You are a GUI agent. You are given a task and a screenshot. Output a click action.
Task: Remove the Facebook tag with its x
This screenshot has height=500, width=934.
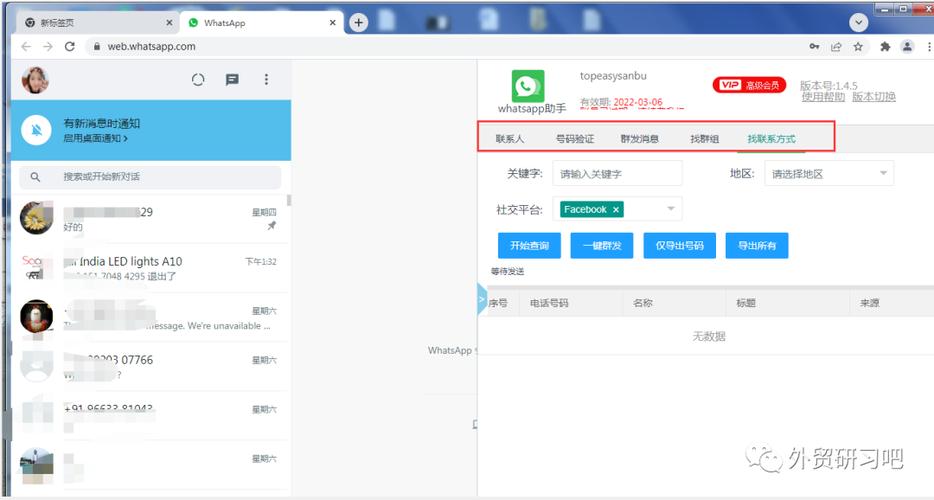616,210
